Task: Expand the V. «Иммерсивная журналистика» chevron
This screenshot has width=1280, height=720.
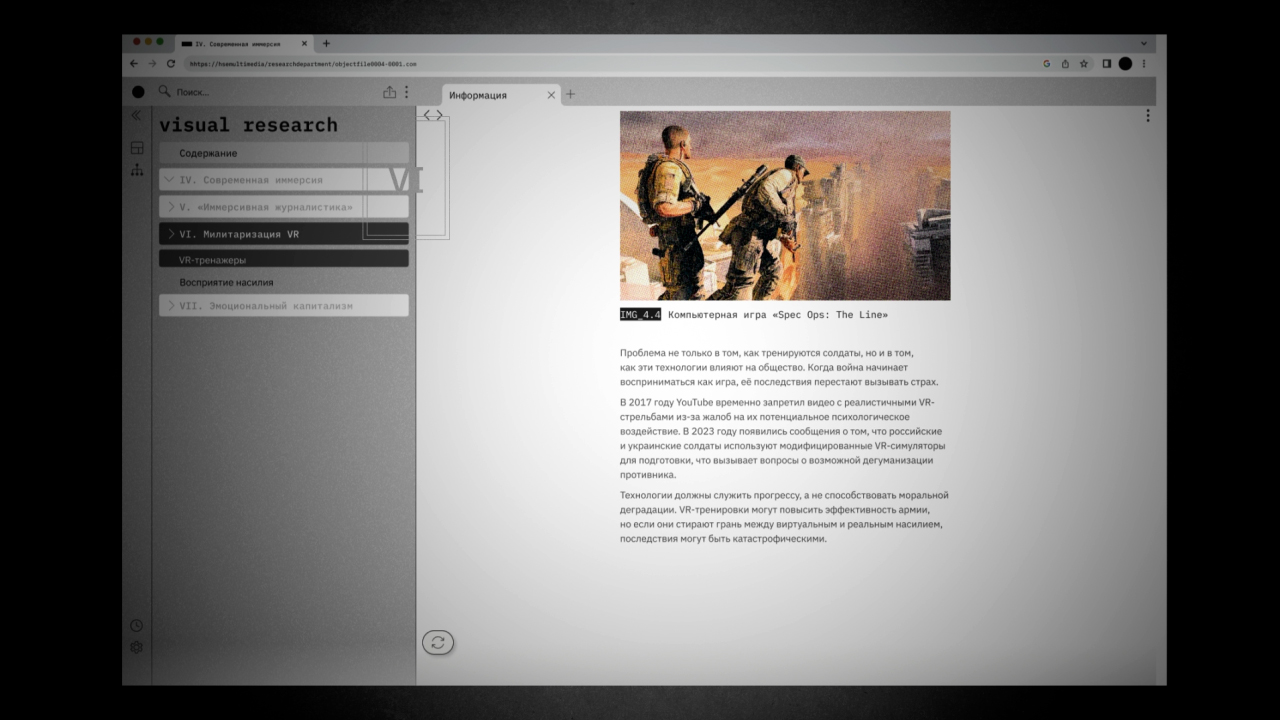Action: [171, 207]
